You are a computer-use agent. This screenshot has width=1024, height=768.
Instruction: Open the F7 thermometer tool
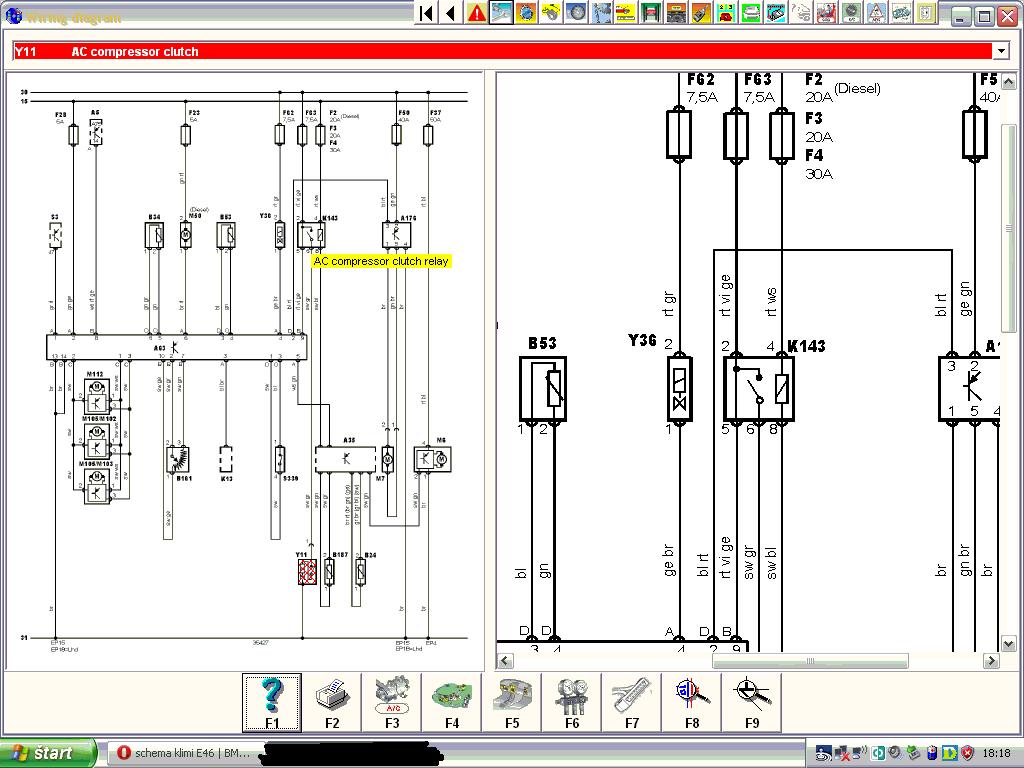tap(631, 702)
